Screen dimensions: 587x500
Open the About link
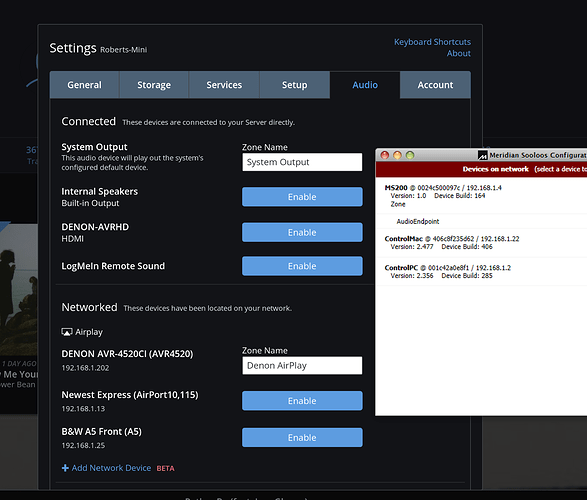pos(459,54)
